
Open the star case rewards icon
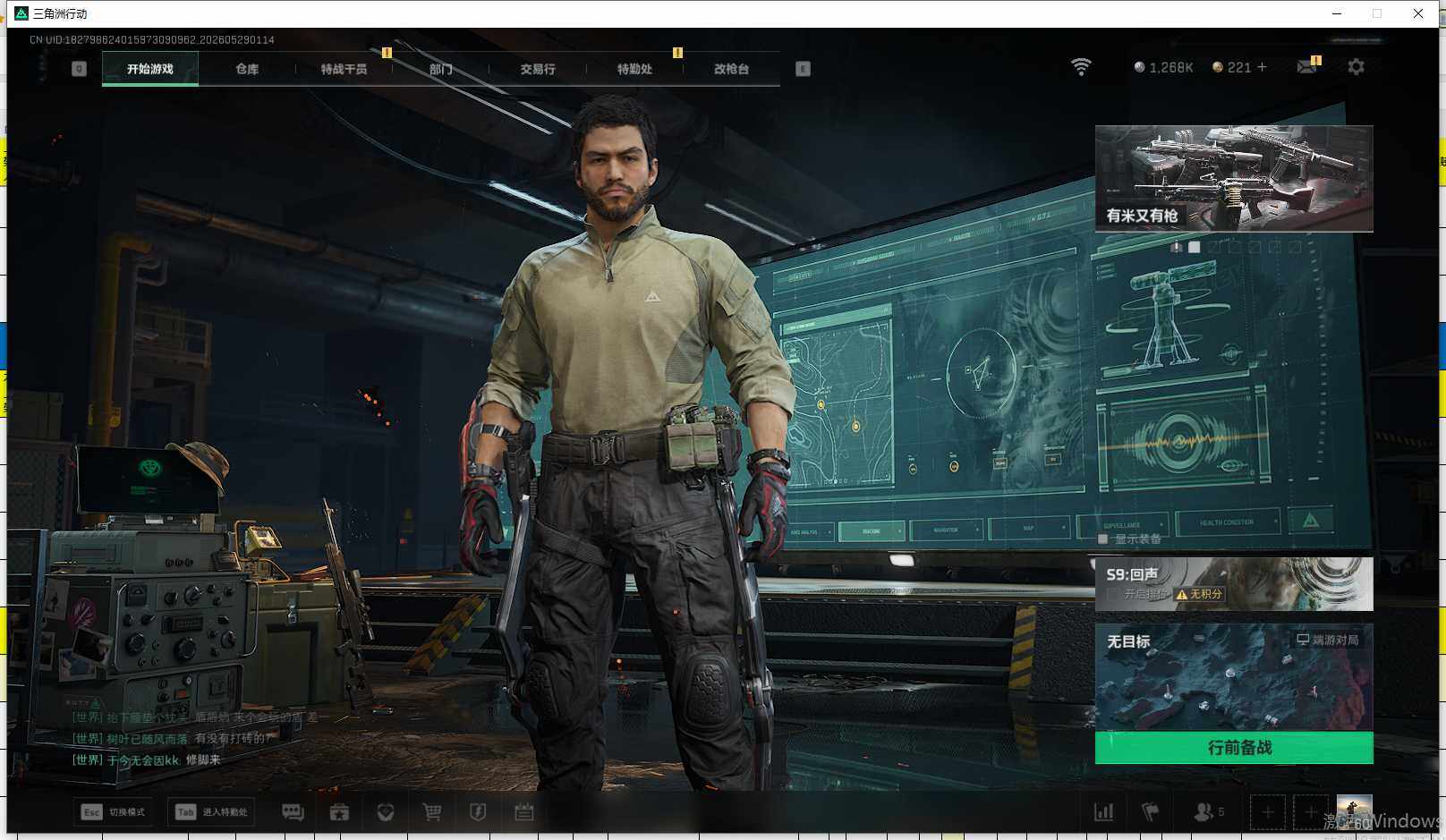coord(339,812)
